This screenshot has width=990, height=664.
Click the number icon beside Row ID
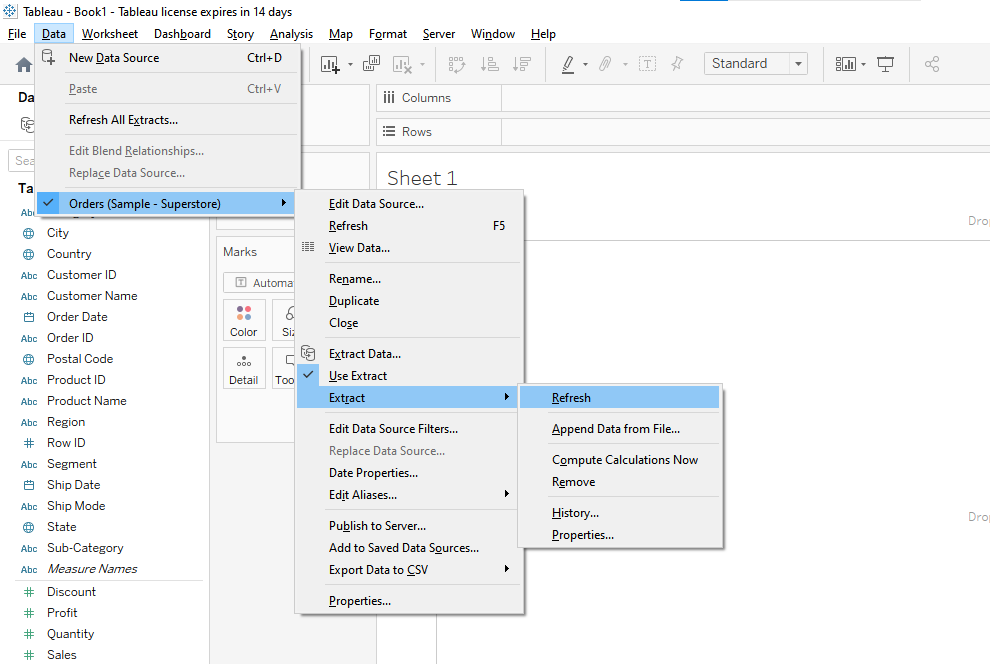[28, 443]
